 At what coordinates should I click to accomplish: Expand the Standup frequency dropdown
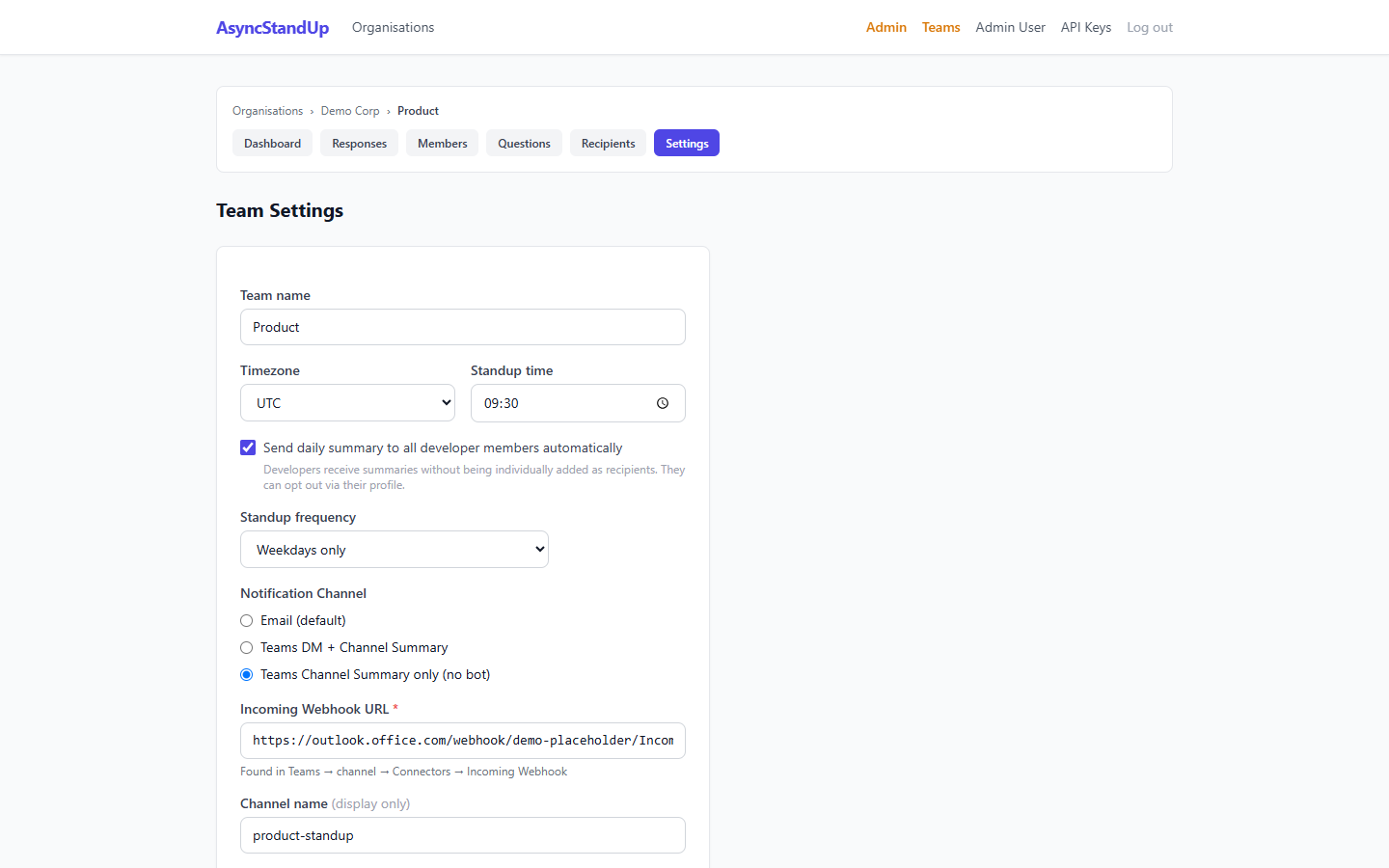395,550
